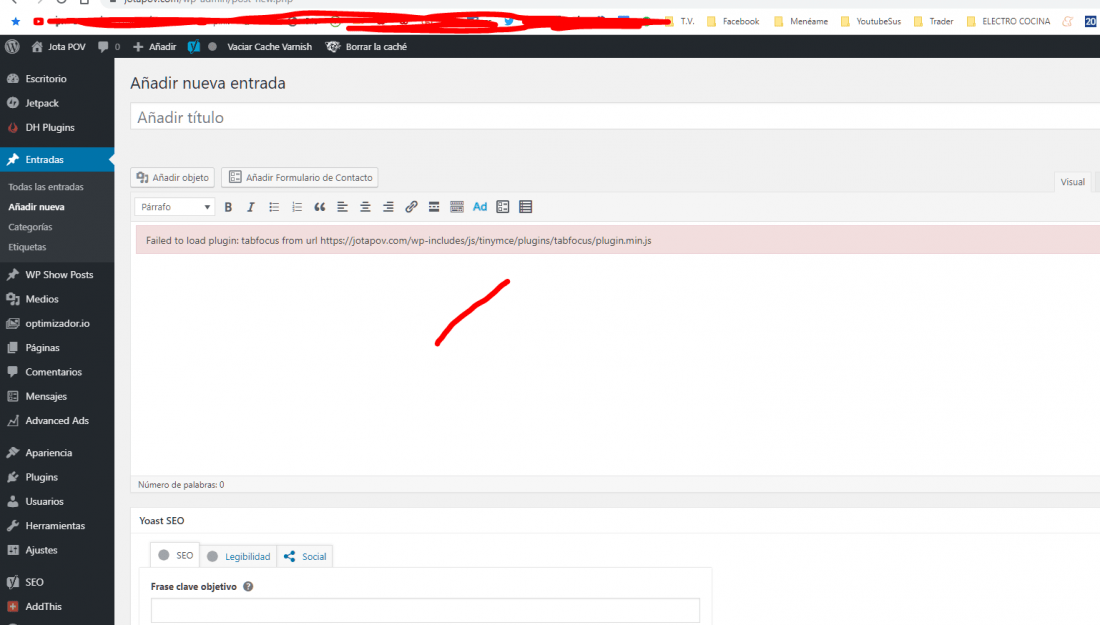Insert blockquote
Screen dimensions: 1100x625
pyautogui.click(x=319, y=207)
